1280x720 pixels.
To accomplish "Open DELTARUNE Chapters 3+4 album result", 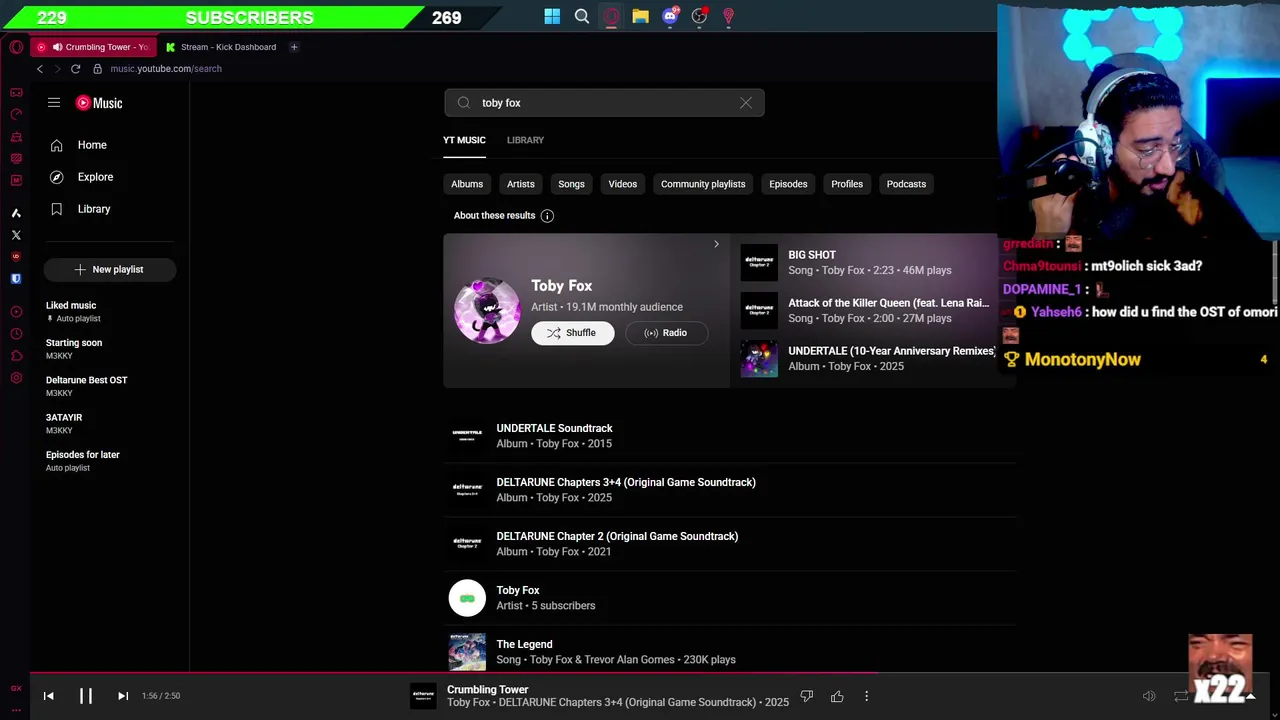I will pos(729,490).
